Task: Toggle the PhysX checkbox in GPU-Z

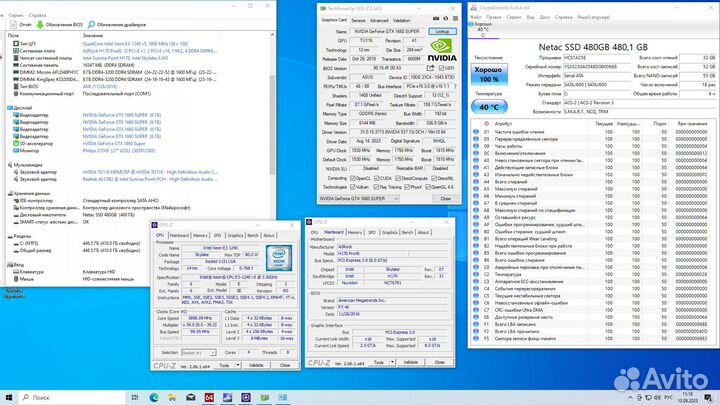Action: [407, 187]
